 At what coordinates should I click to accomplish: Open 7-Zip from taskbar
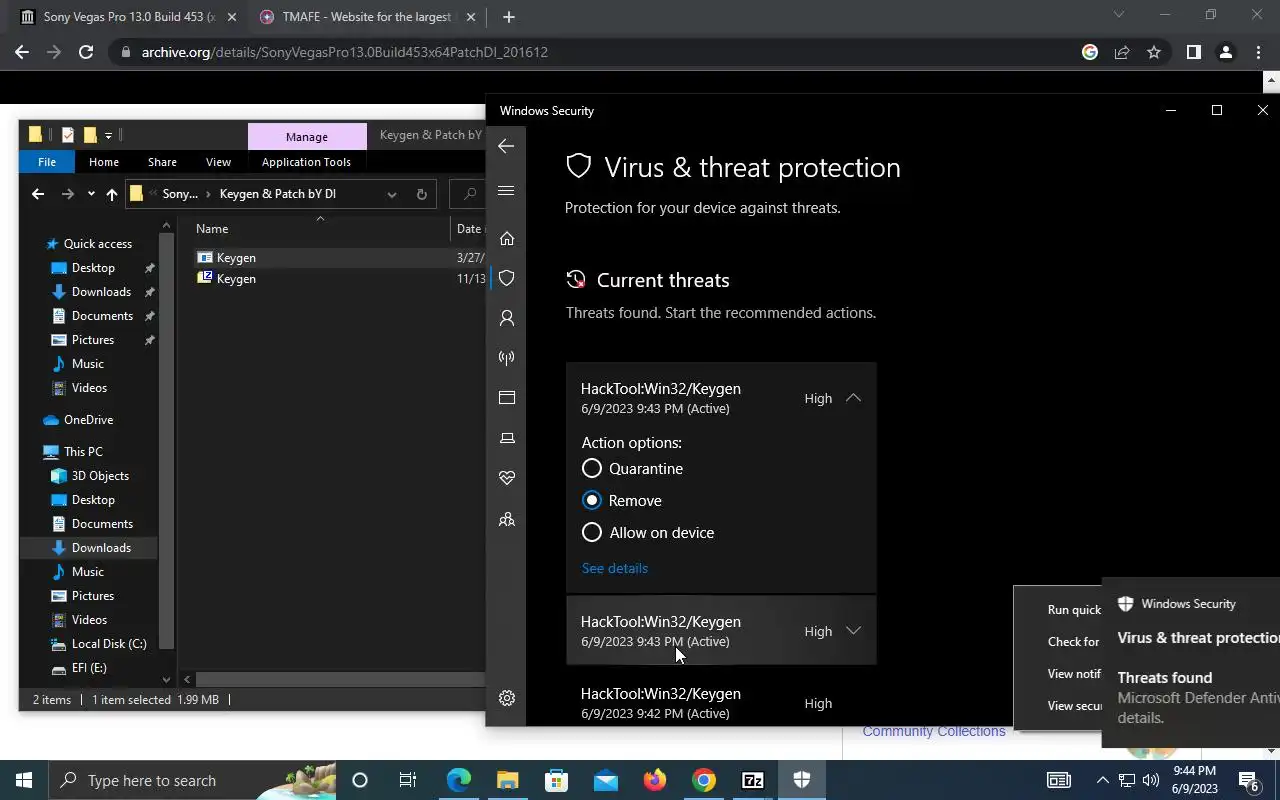[753, 780]
